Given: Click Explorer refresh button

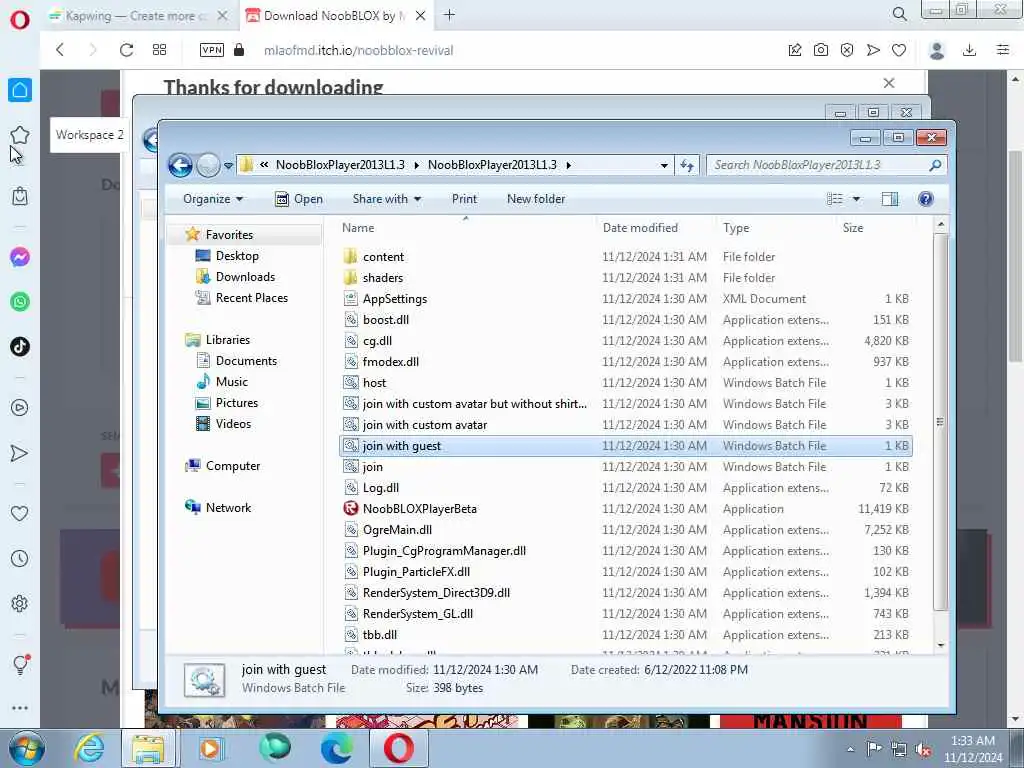Looking at the screenshot, I should point(687,165).
